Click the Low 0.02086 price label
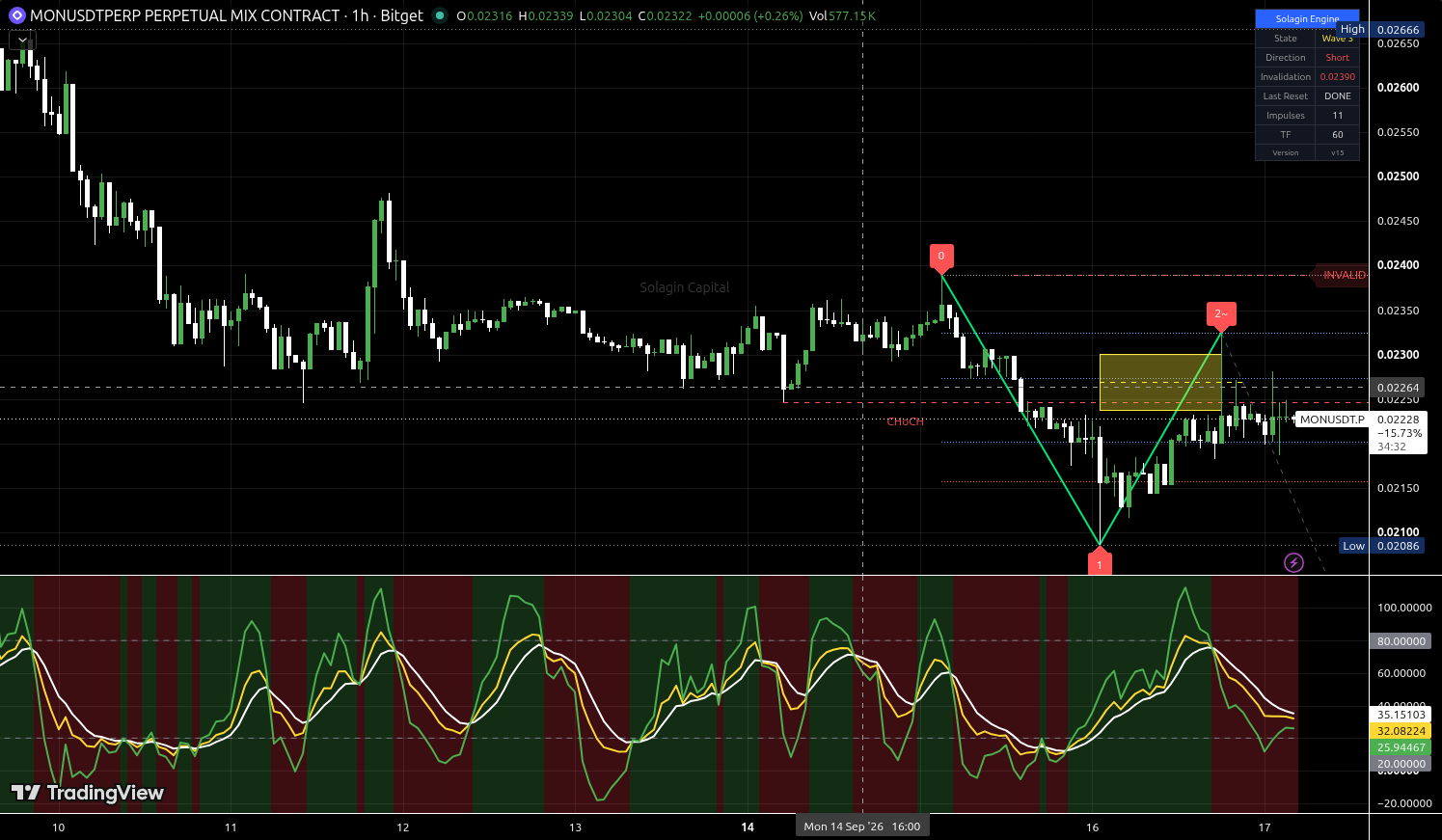1442x840 pixels. click(x=1381, y=546)
